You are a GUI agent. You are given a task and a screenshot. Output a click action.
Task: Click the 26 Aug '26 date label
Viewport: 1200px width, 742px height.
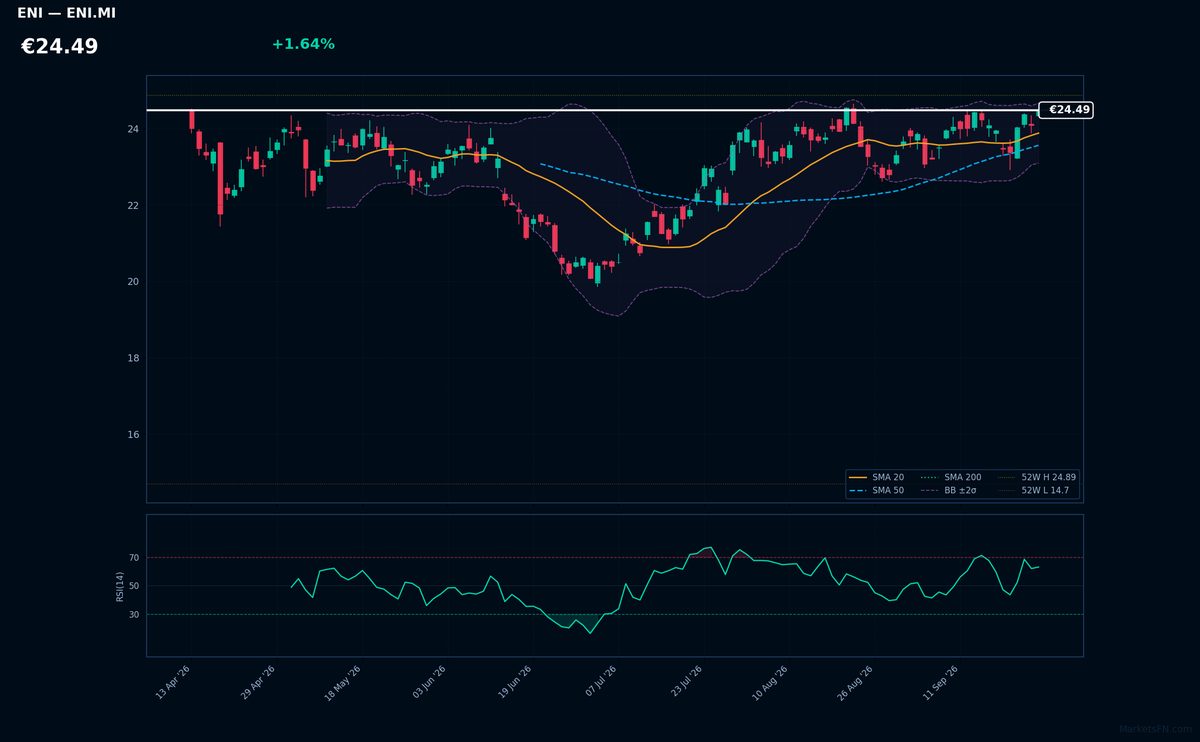[854, 683]
